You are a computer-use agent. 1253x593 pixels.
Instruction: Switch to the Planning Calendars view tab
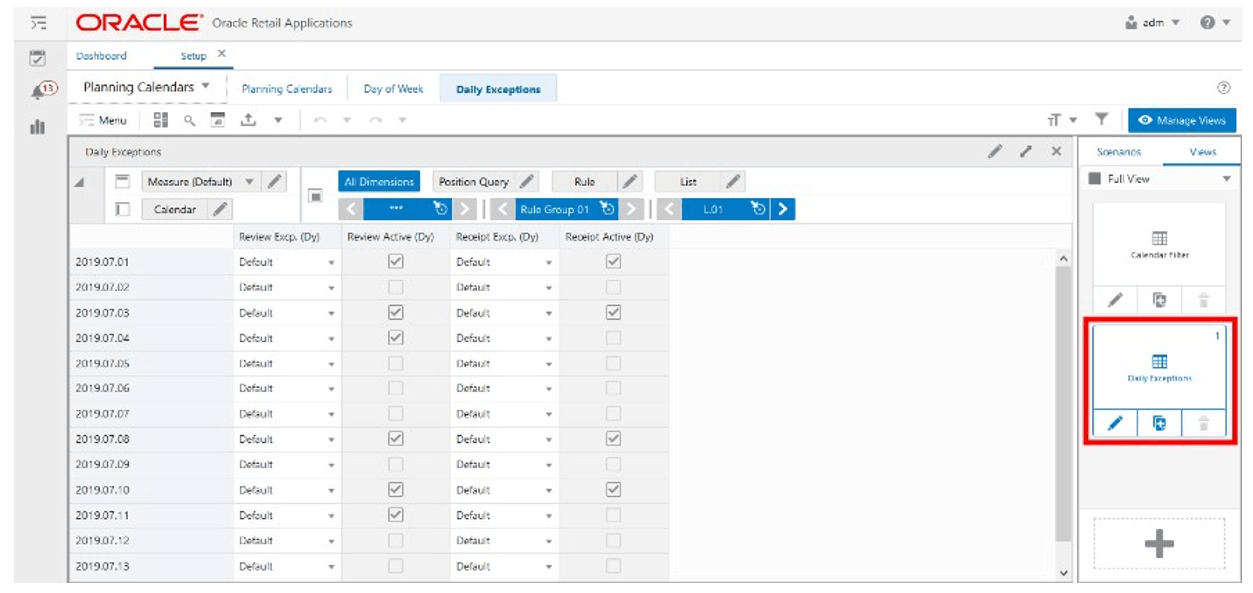tap(287, 89)
